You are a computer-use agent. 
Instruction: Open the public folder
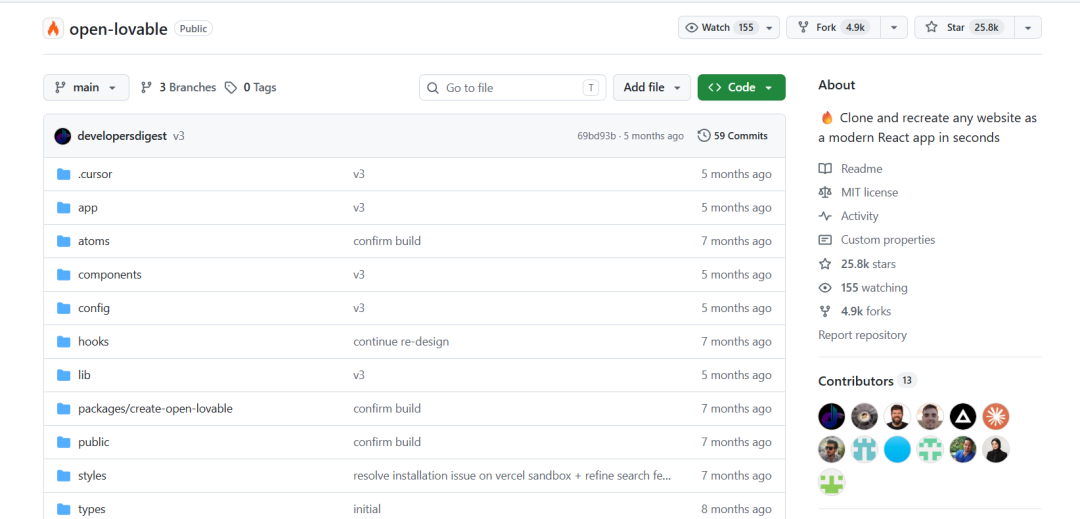tap(94, 442)
